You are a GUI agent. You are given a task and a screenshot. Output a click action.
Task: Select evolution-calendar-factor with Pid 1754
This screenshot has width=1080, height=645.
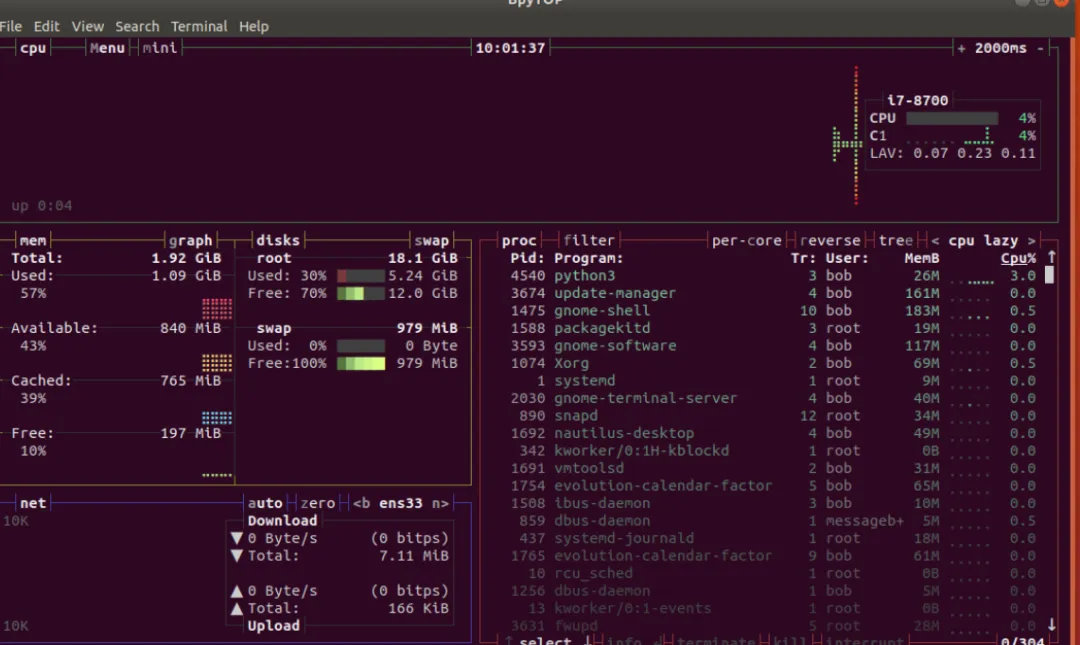[x=773, y=486]
